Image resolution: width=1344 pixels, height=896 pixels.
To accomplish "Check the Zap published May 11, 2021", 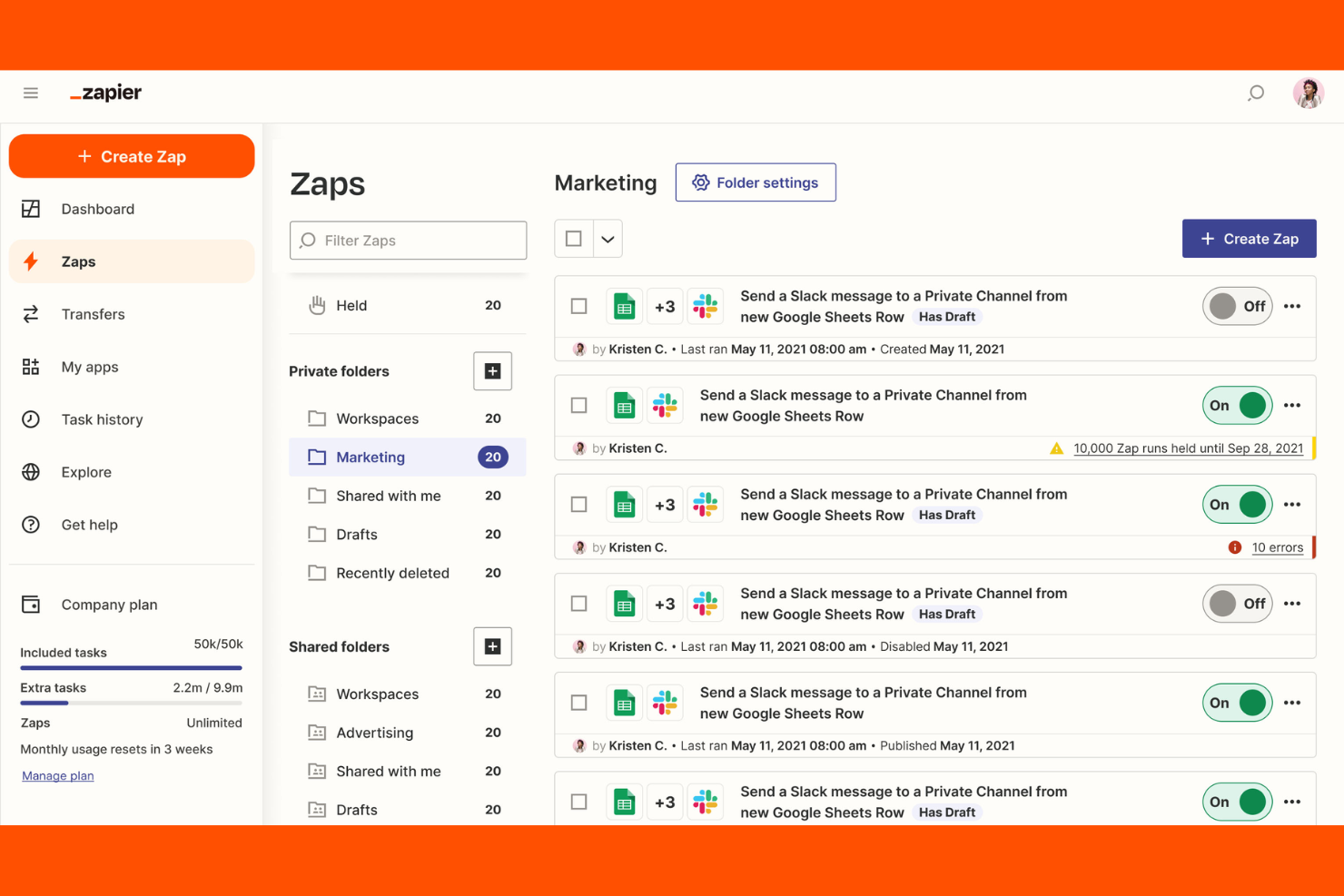I will (578, 703).
